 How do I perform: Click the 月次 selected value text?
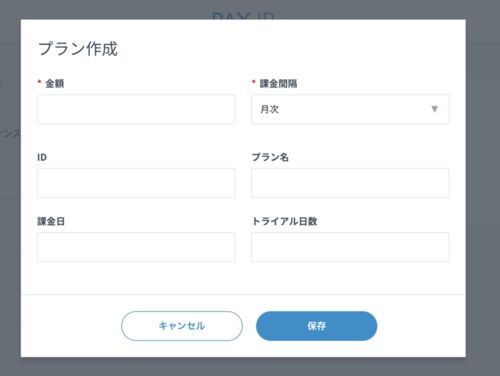[269, 109]
